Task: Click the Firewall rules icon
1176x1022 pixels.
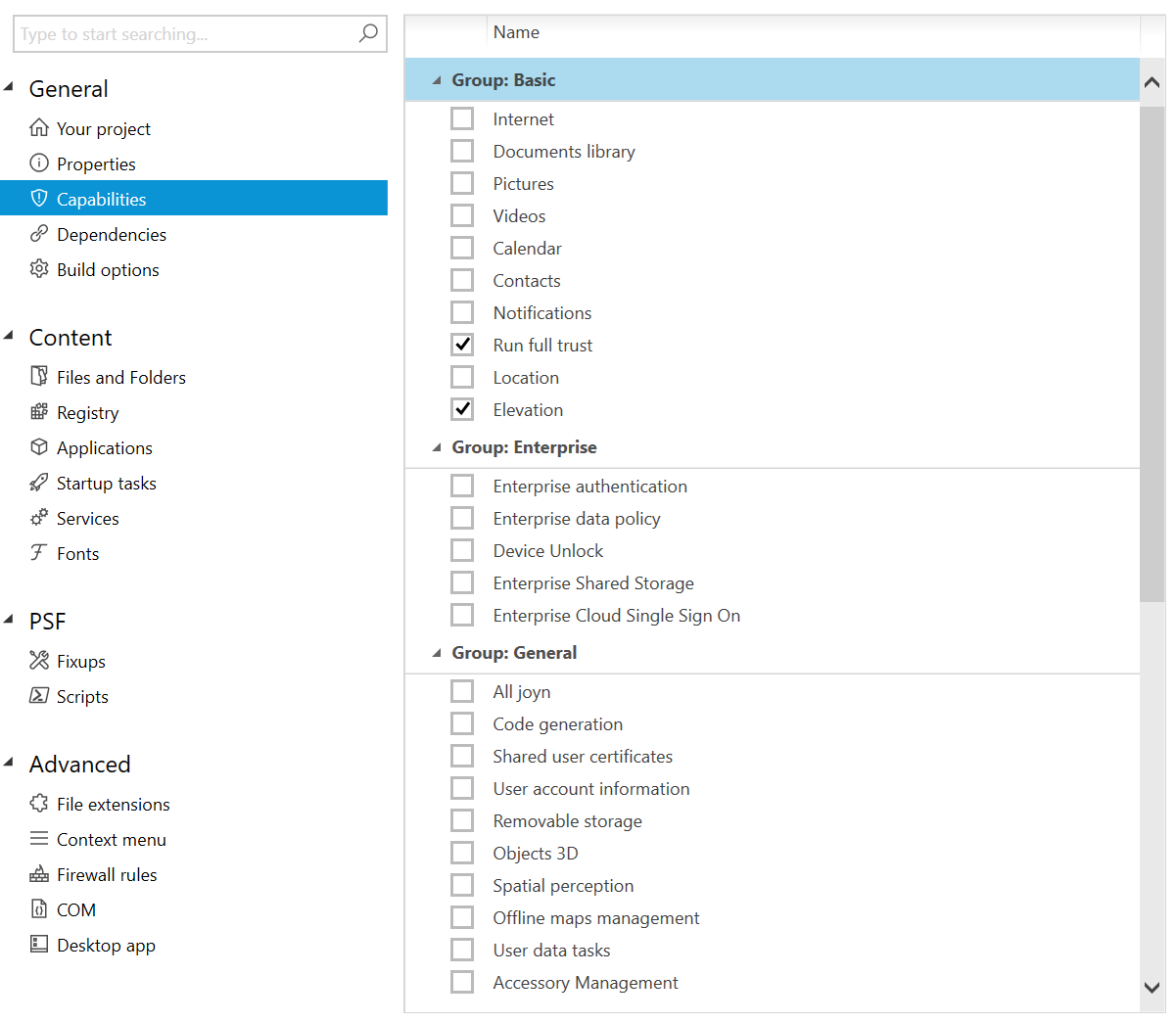Action: pyautogui.click(x=39, y=874)
